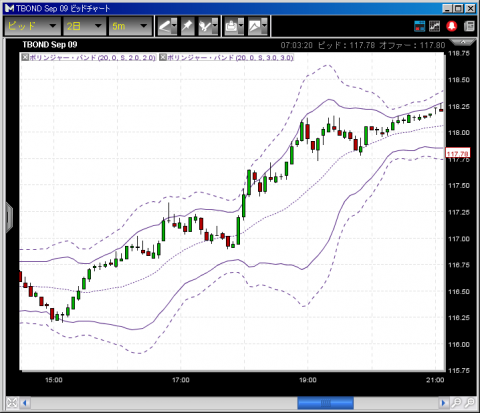
Task: Minimize the chart window
Action: [x=447, y=9]
